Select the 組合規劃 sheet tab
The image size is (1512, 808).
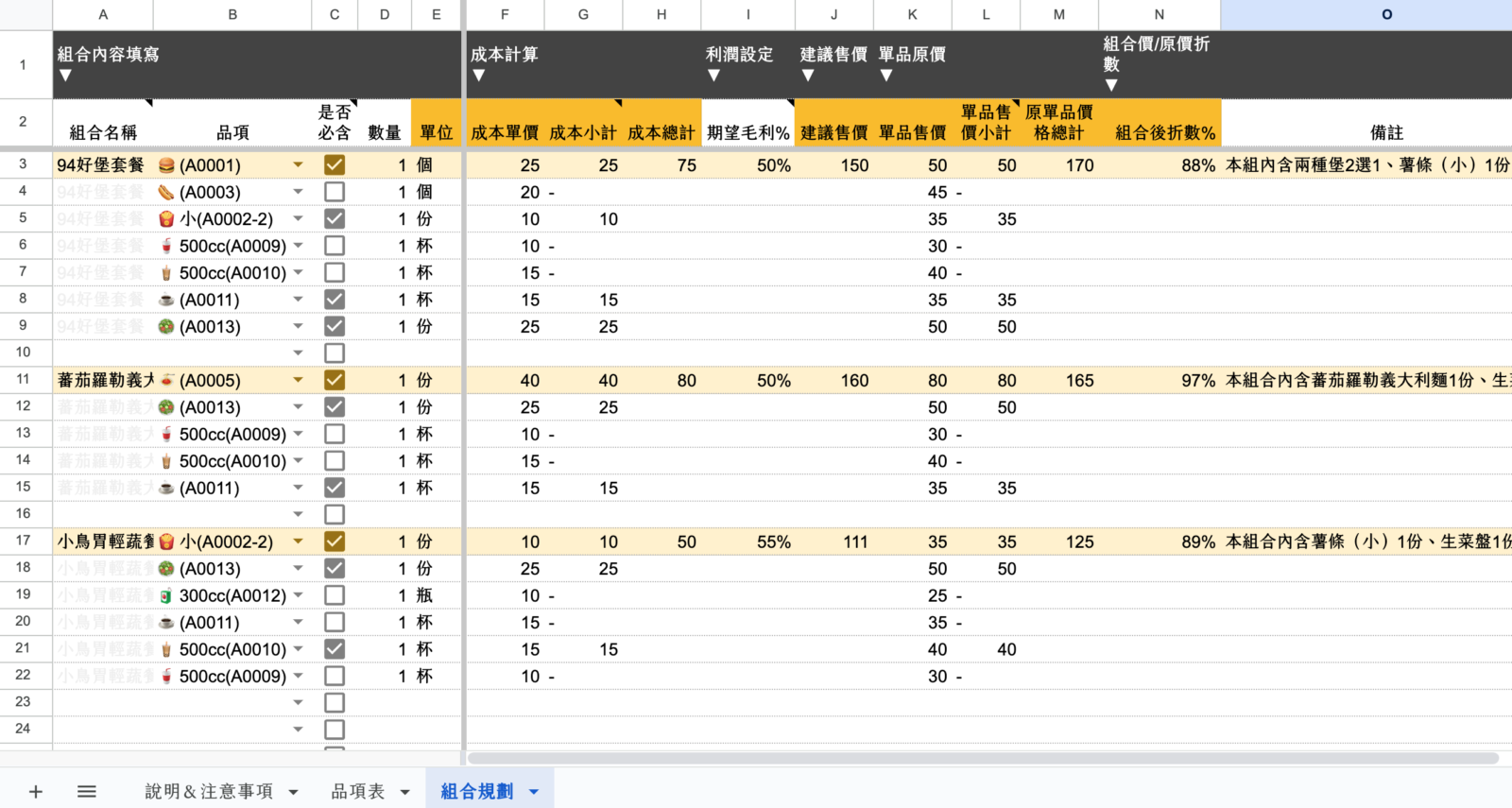click(x=477, y=792)
